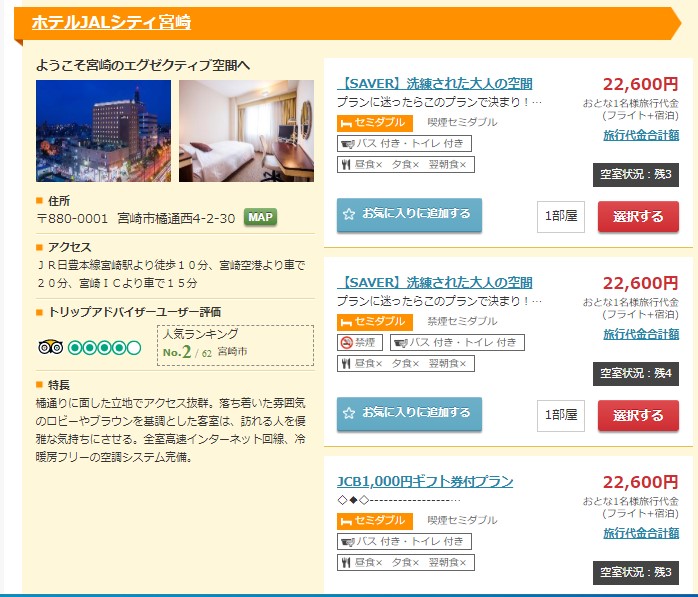The image size is (698, 597).
Task: Click バス付き・トイレ付き badge in 禁煙セミダブル plan
Action: pyautogui.click(x=457, y=342)
